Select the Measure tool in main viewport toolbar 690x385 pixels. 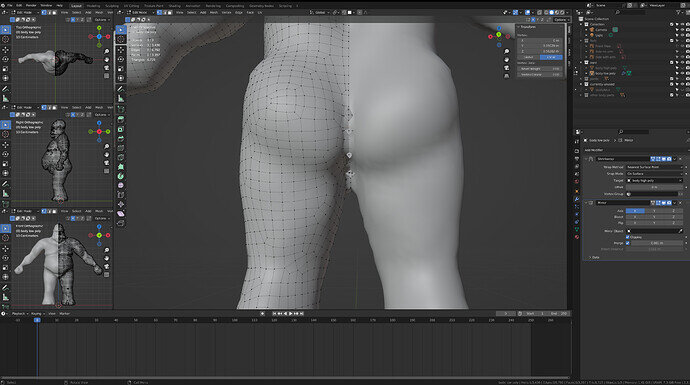point(121,99)
